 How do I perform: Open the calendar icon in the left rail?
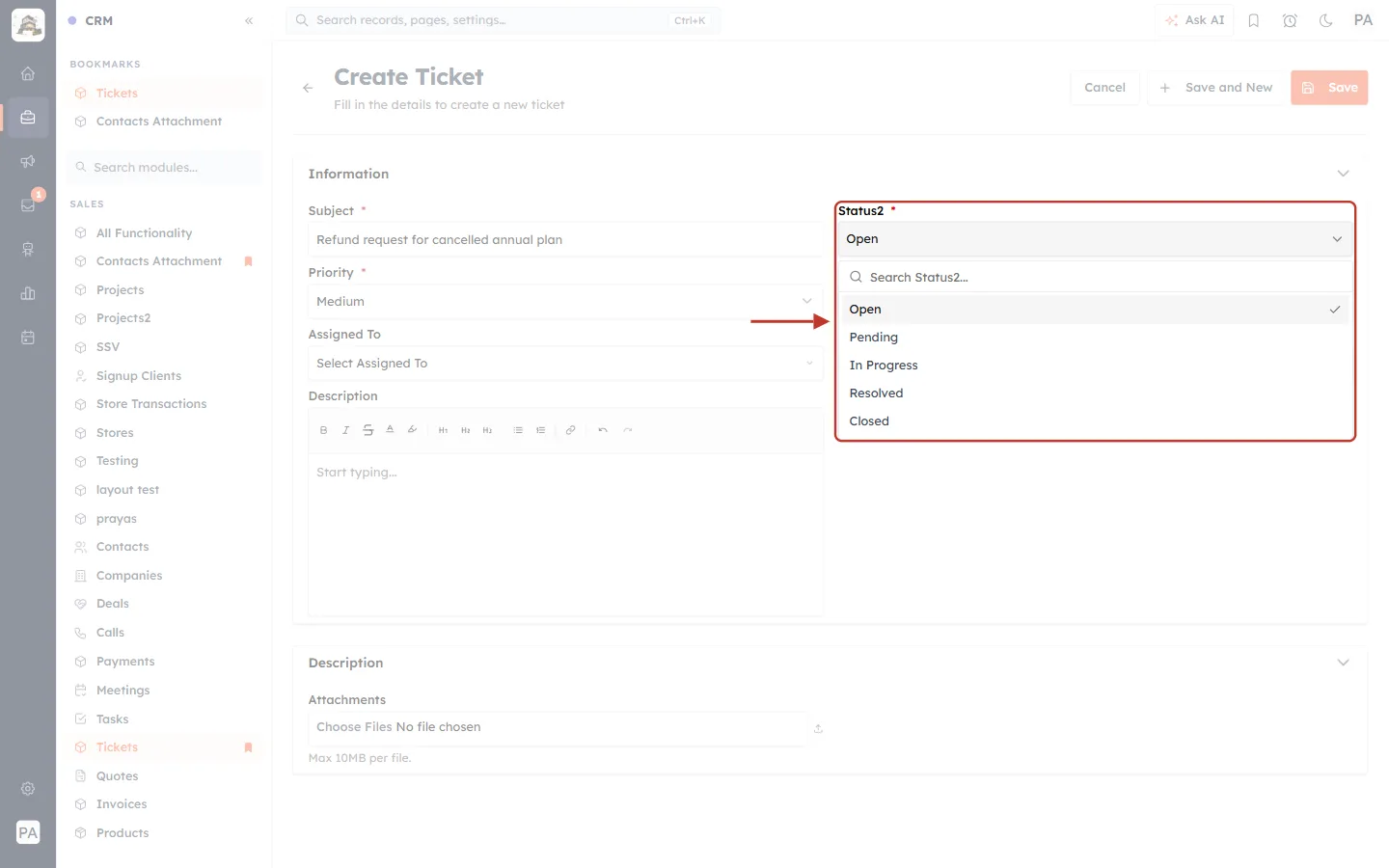pos(28,338)
